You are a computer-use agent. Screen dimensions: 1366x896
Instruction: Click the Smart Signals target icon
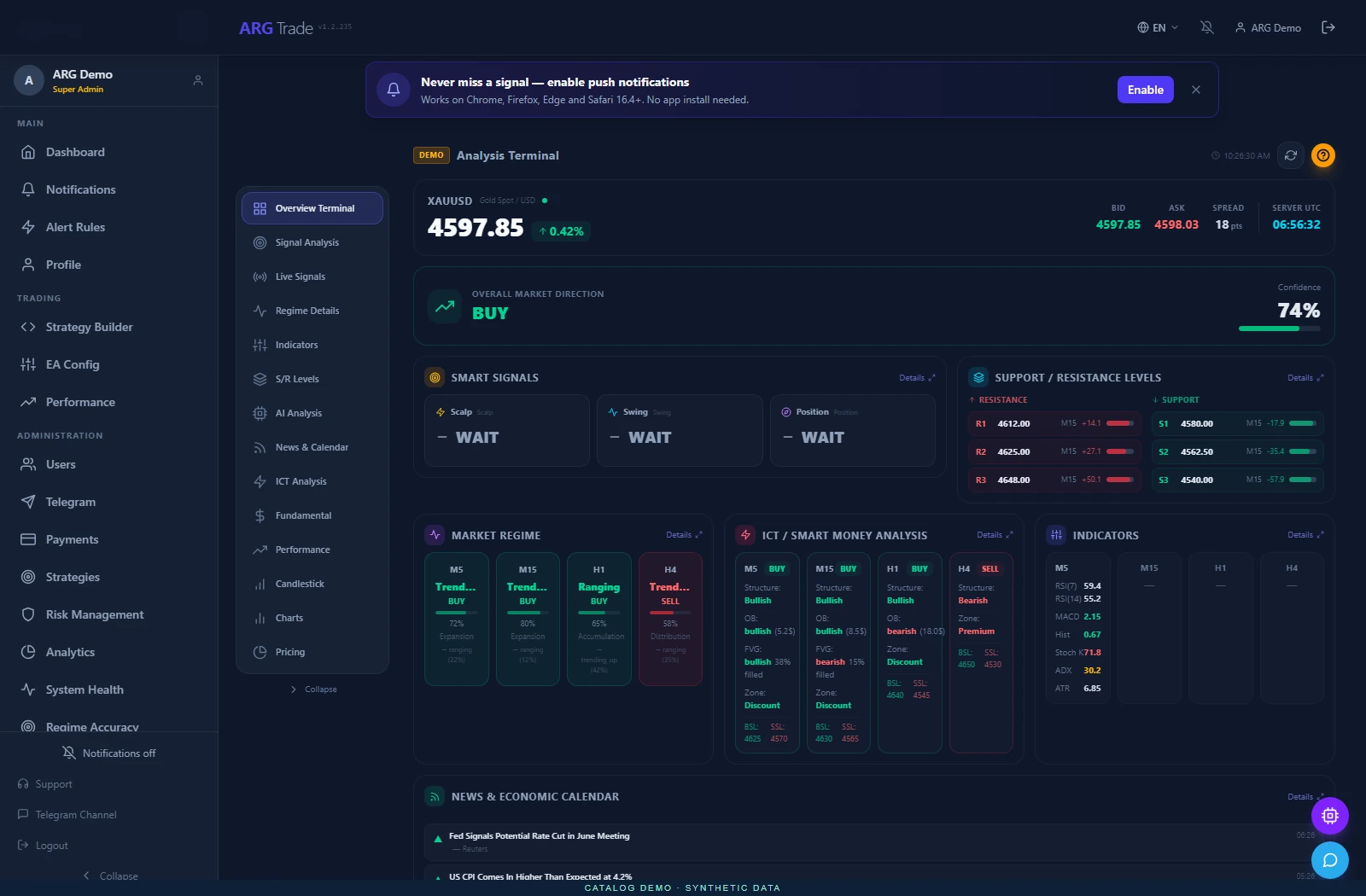pyautogui.click(x=435, y=377)
